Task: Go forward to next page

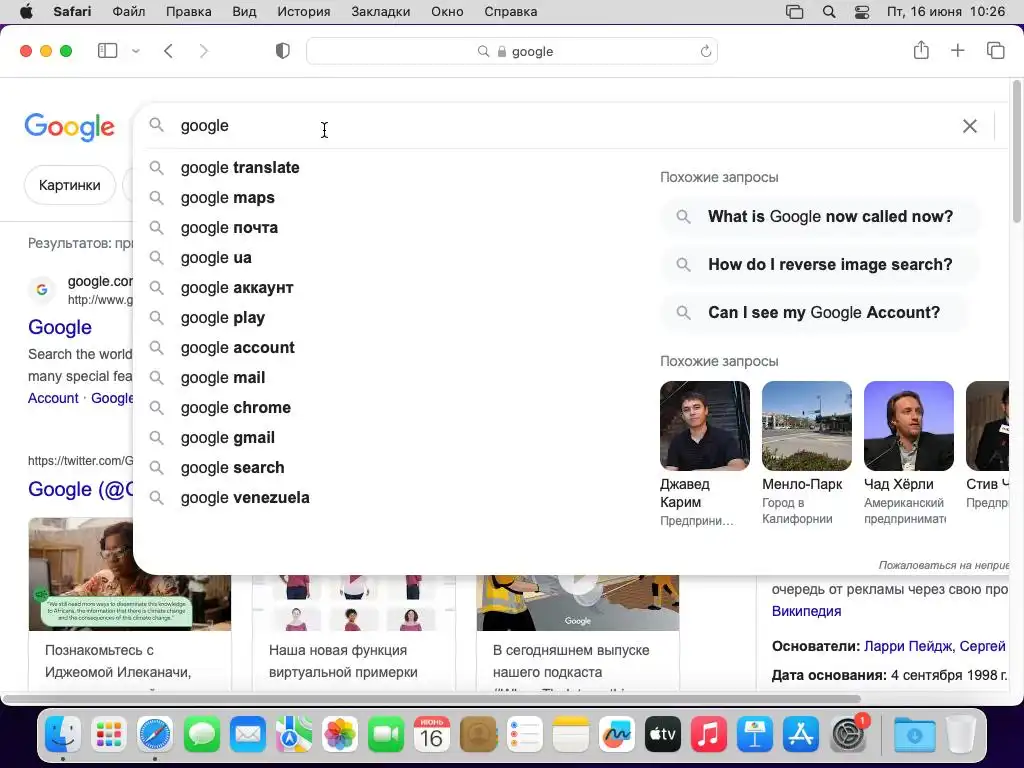Action: click(x=204, y=51)
